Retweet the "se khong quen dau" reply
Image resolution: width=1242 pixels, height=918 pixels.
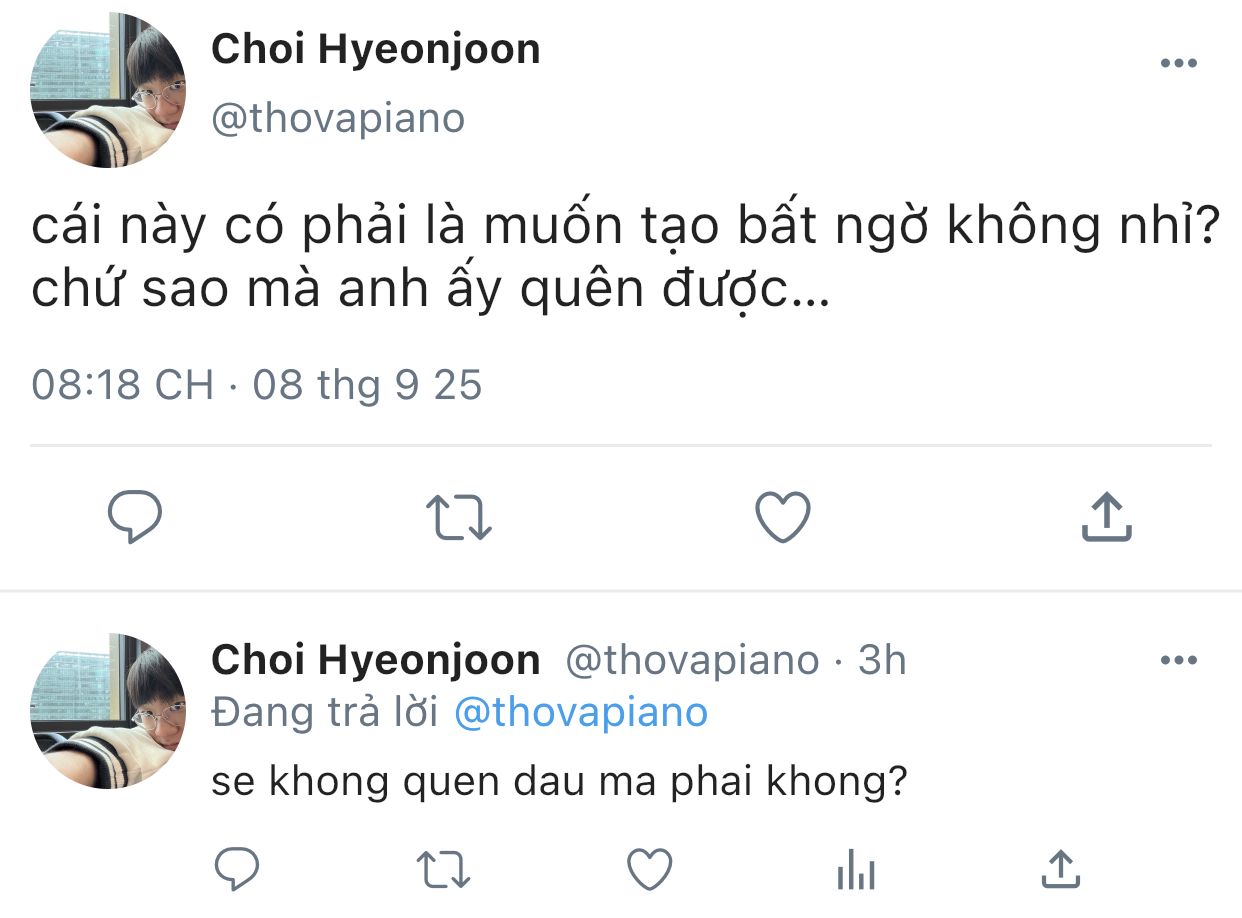click(x=444, y=869)
